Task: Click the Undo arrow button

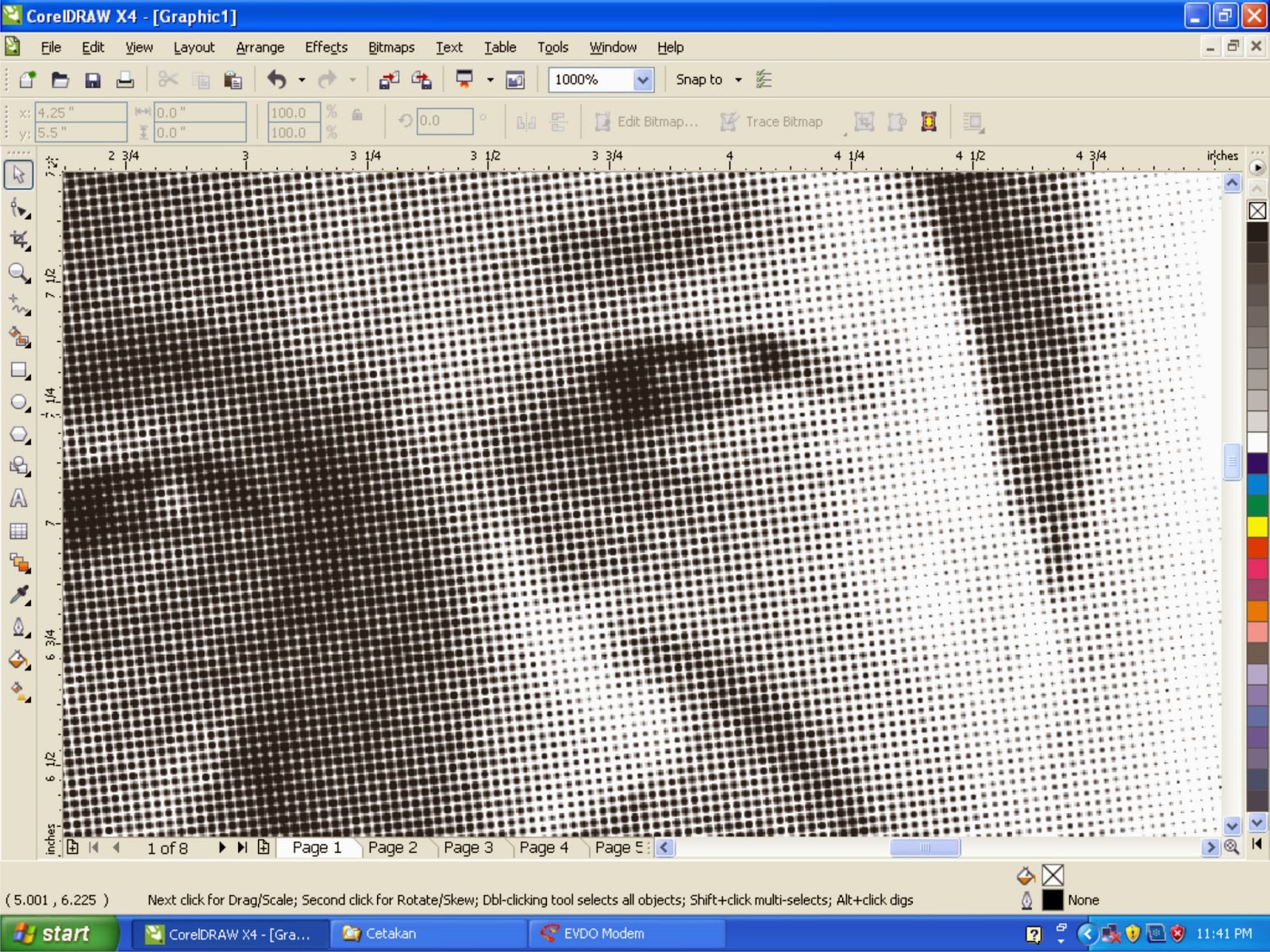Action: coord(276,79)
